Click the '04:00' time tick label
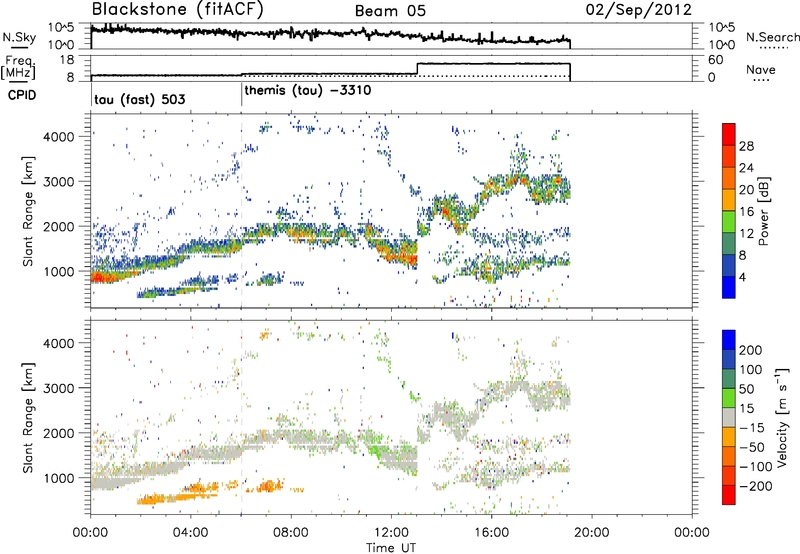The width and height of the screenshot is (800, 554). [x=190, y=533]
